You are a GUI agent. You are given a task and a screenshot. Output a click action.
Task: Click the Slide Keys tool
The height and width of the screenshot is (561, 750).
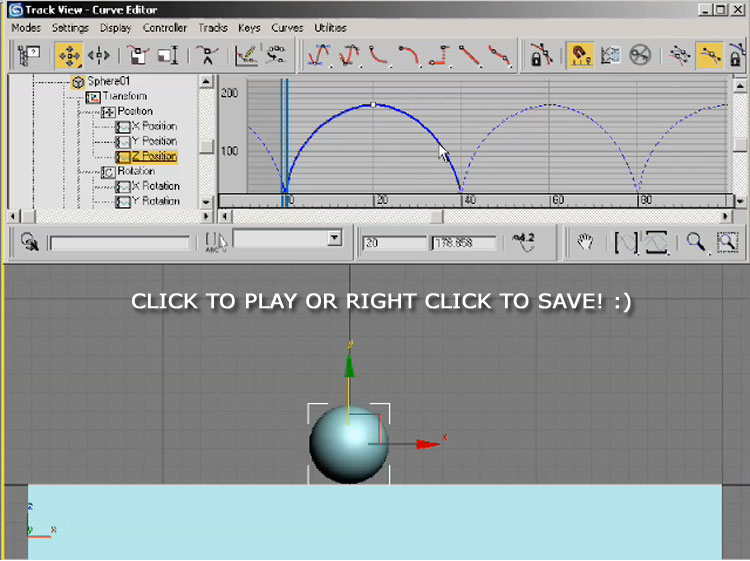coord(99,55)
